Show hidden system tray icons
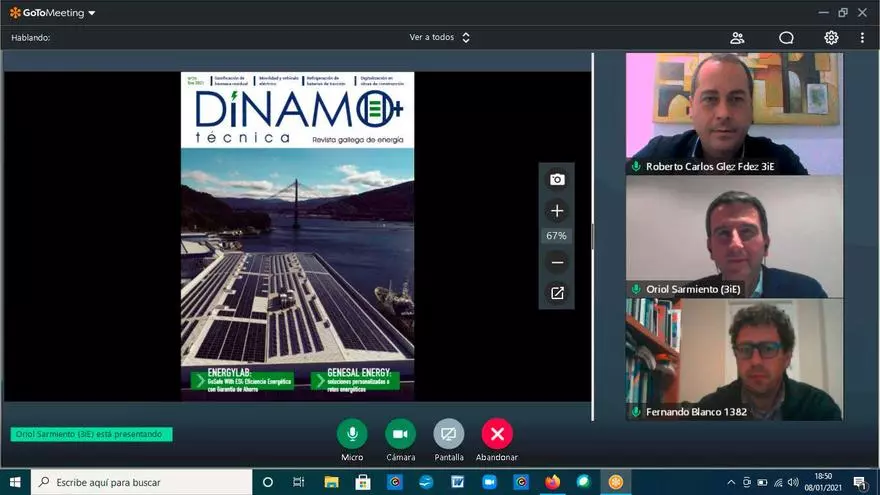 (731, 482)
